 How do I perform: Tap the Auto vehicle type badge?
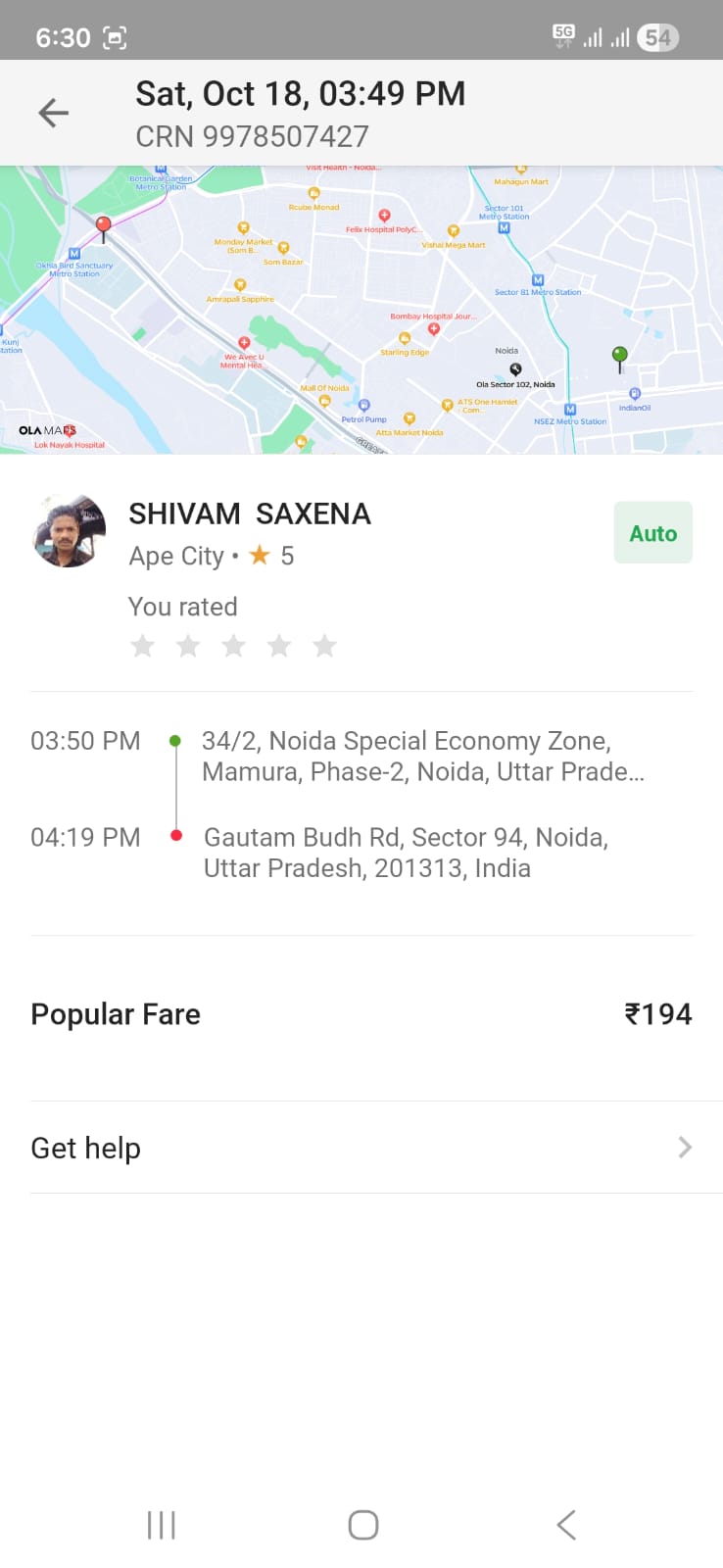[x=652, y=533]
